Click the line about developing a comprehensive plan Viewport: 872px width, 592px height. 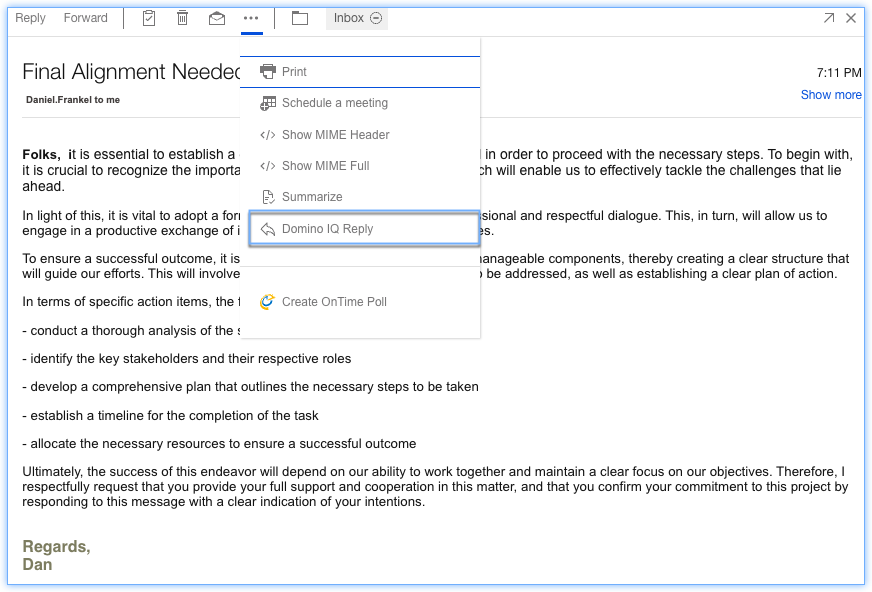[250, 387]
